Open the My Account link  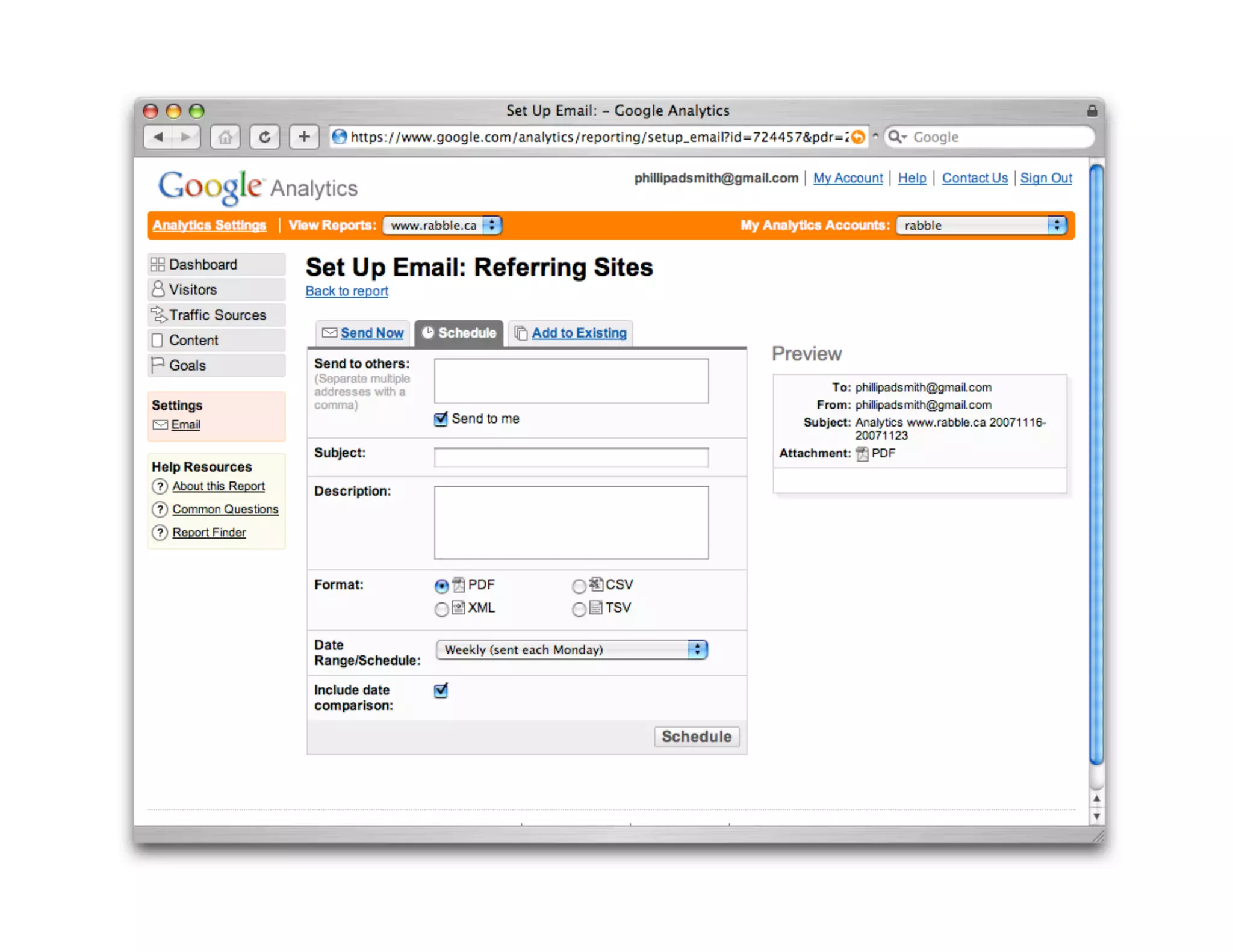[x=848, y=178]
